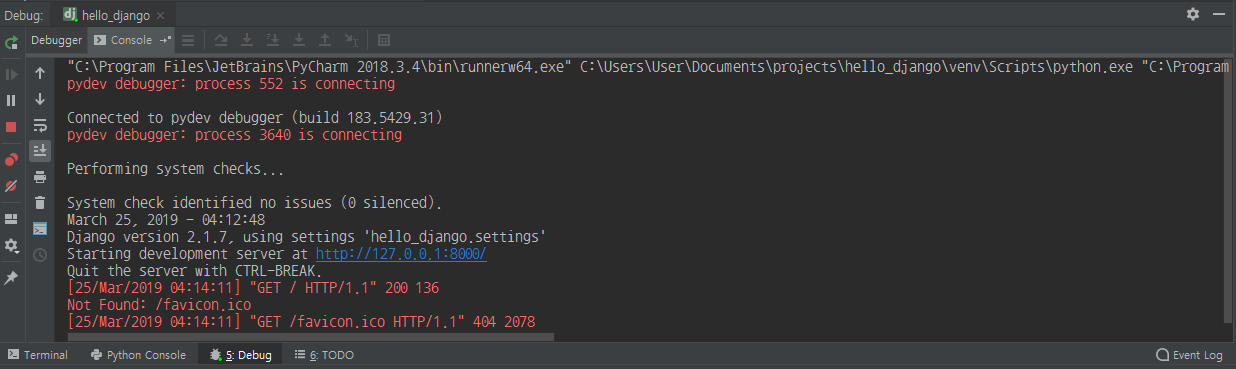Open Evaluate Expression calculator icon

384,40
